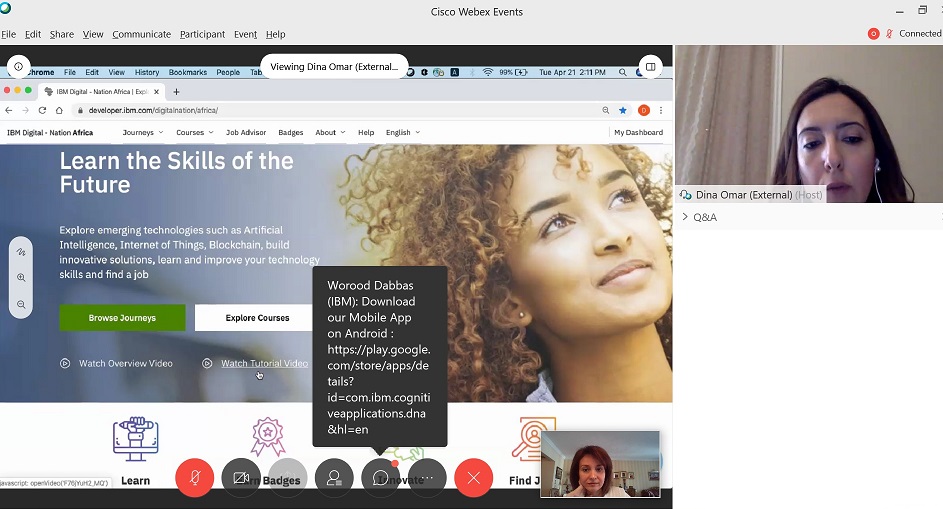Open the Edit menu in Webex
943x509 pixels.
coord(33,34)
